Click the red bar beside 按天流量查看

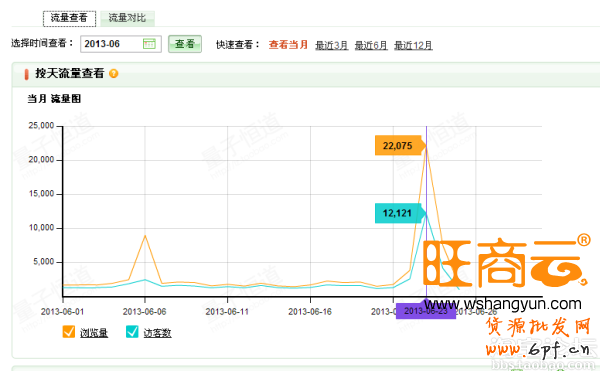(26, 74)
